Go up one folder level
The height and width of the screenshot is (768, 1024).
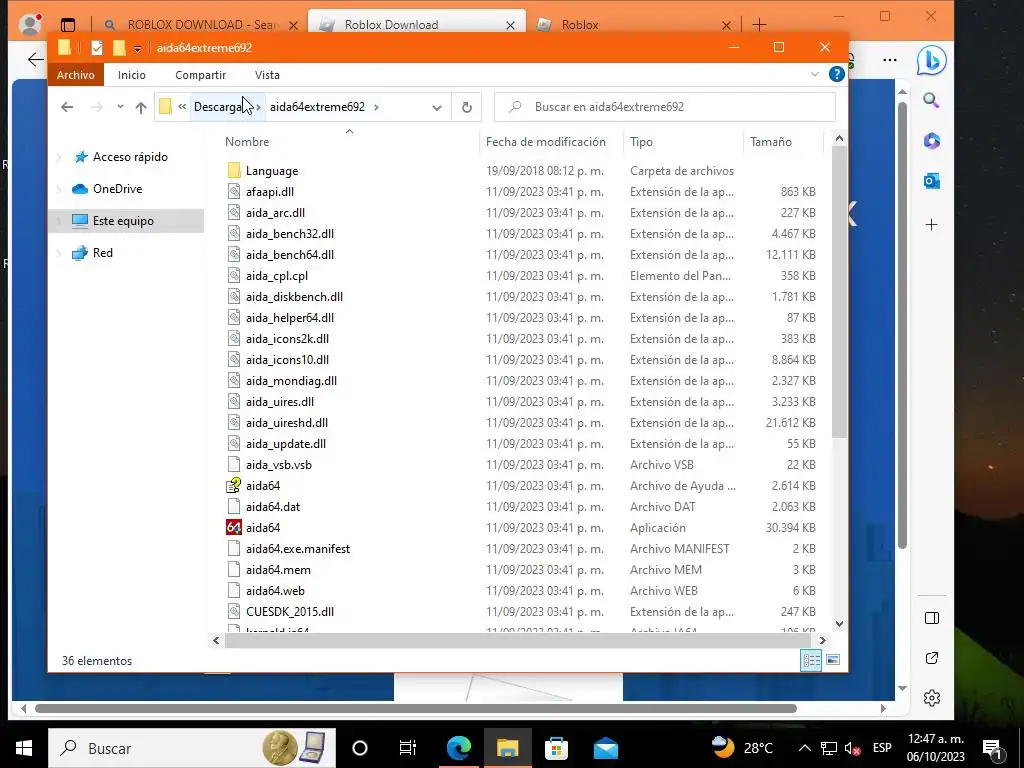coord(141,107)
